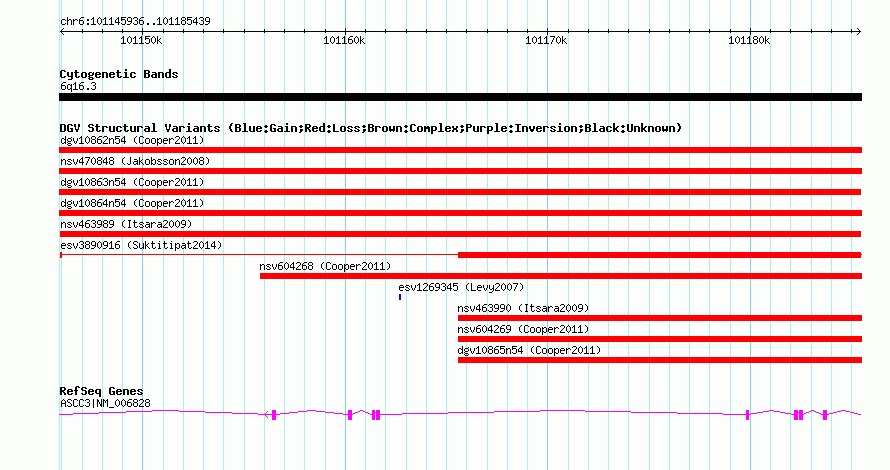Click the 101160k ruler label
The width and height of the screenshot is (890, 470).
click(x=344, y=40)
